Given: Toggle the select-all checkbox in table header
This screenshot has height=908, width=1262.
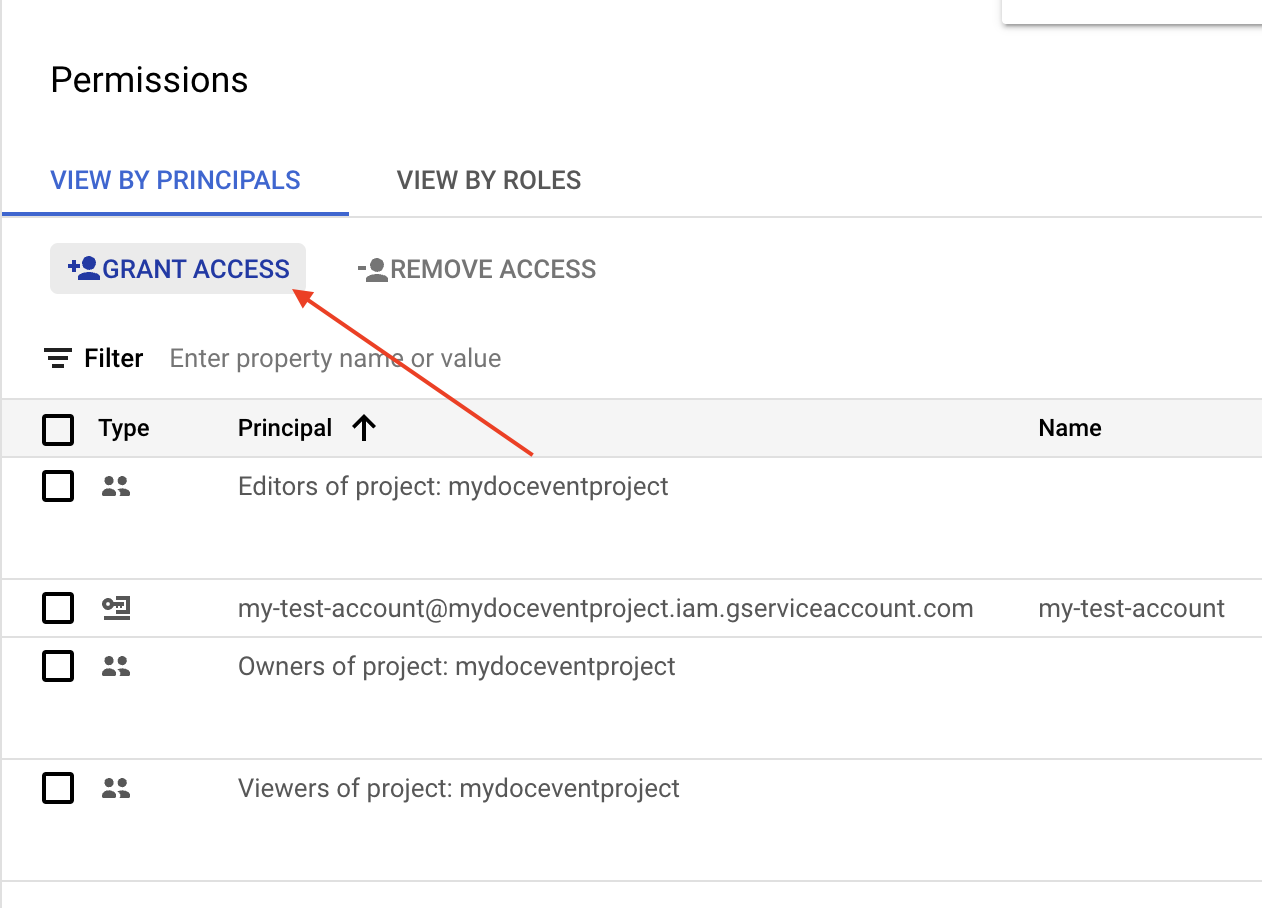Looking at the screenshot, I should (58, 430).
